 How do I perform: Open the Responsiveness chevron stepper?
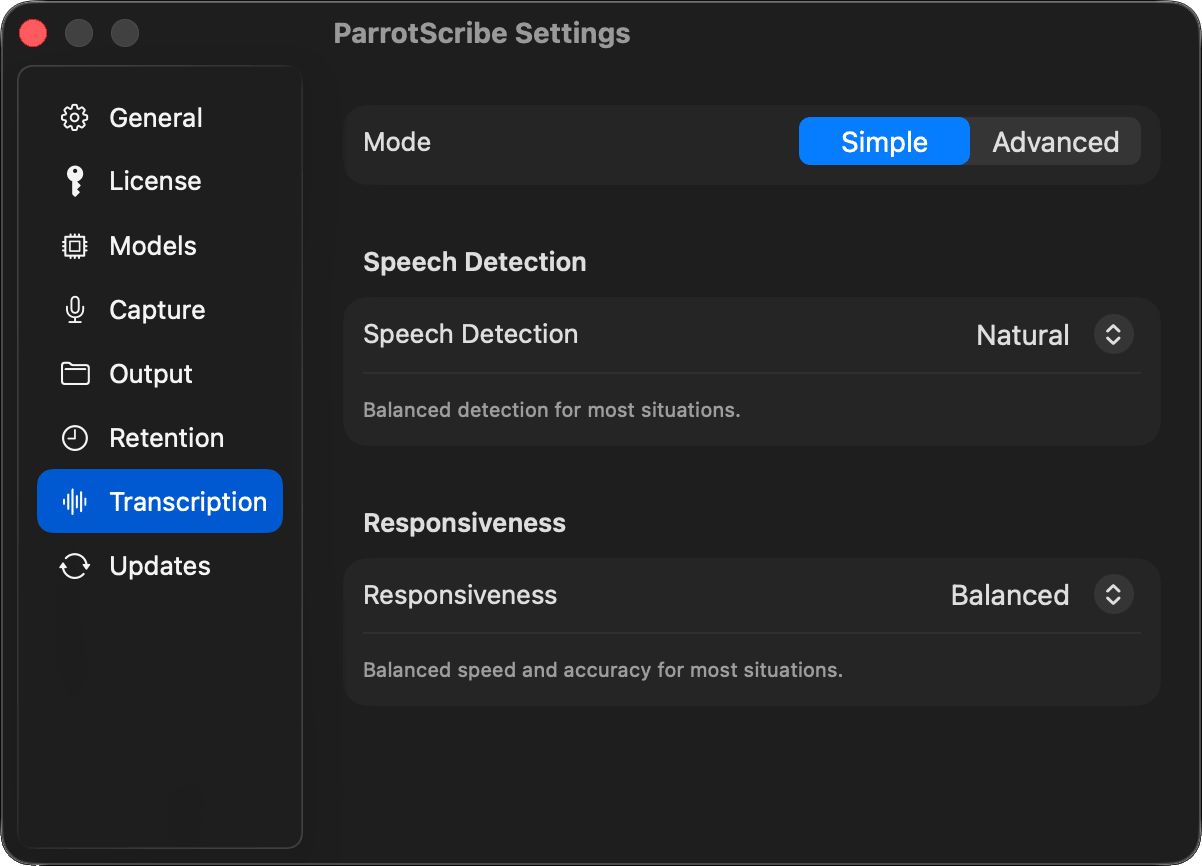click(1113, 595)
